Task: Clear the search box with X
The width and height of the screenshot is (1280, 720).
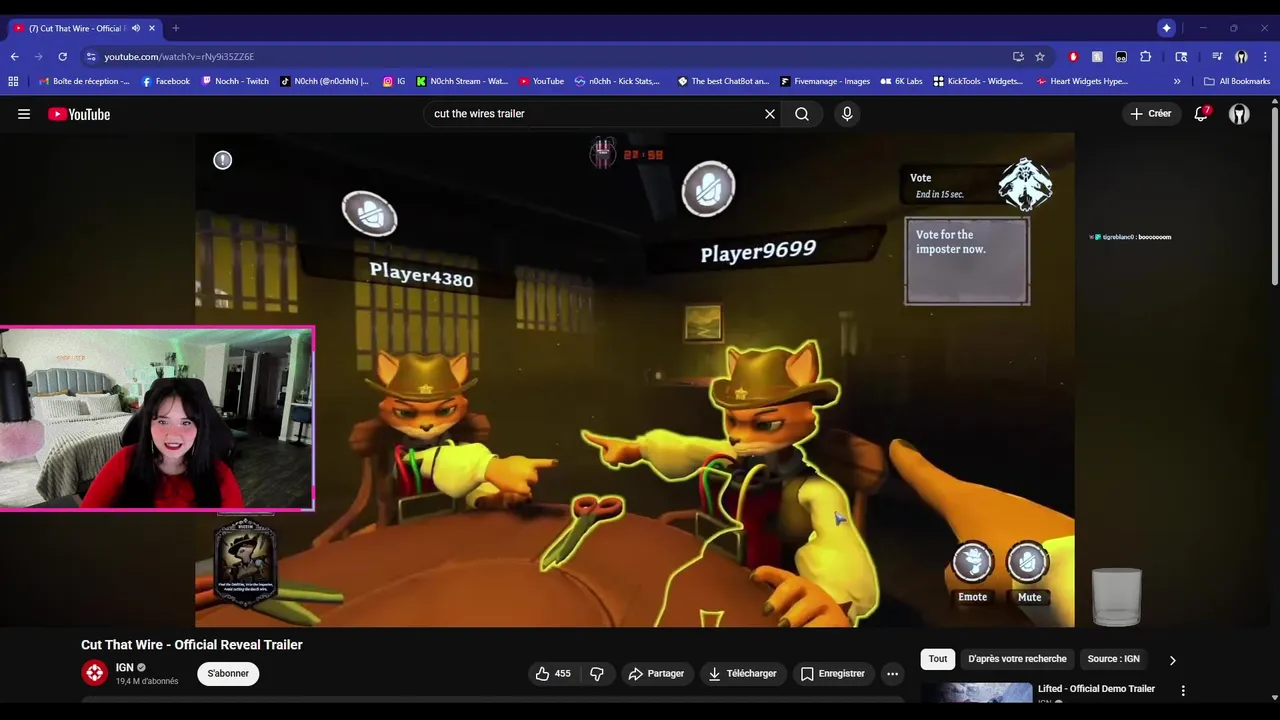Action: pos(770,114)
